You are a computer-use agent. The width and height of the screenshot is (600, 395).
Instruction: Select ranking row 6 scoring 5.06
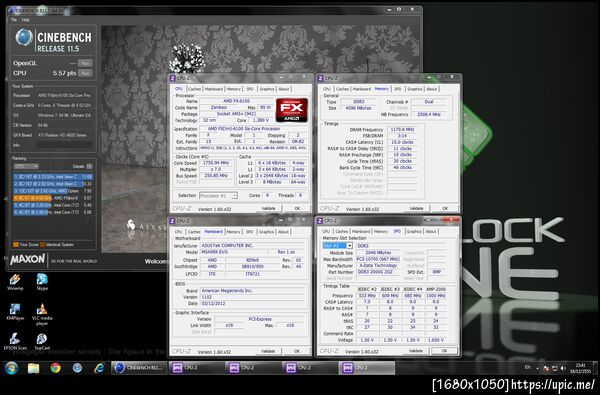[x=53, y=212]
